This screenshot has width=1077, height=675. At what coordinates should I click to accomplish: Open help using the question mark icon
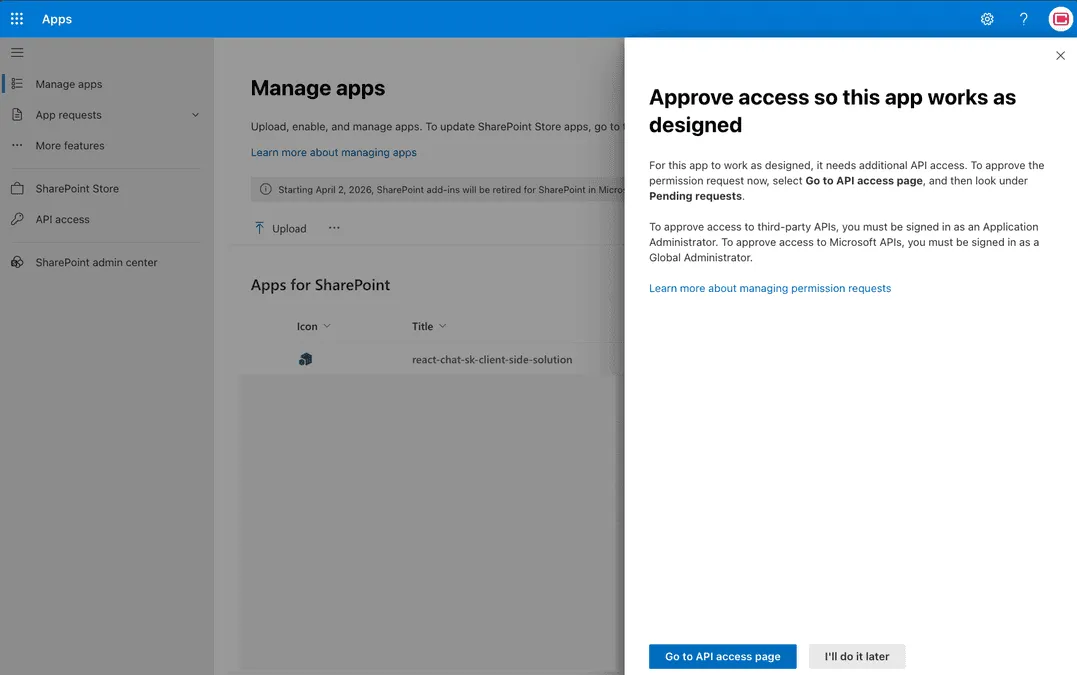(x=1022, y=18)
